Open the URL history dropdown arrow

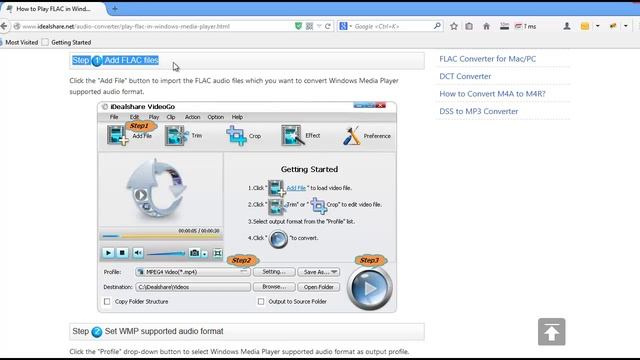319,26
